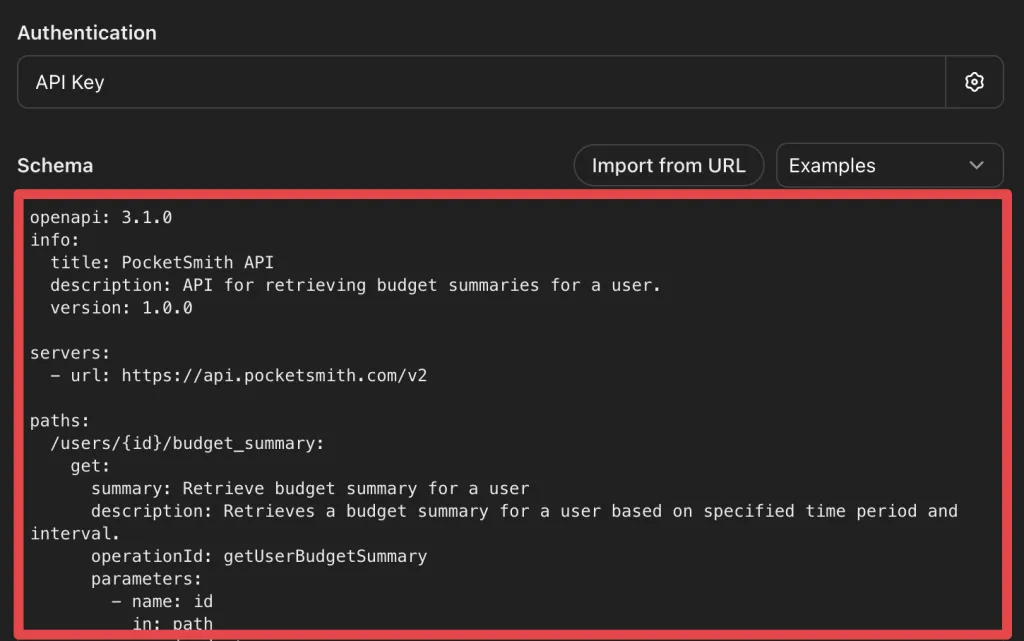
Task: Click the parameters: key in schema
Action: 146,579
